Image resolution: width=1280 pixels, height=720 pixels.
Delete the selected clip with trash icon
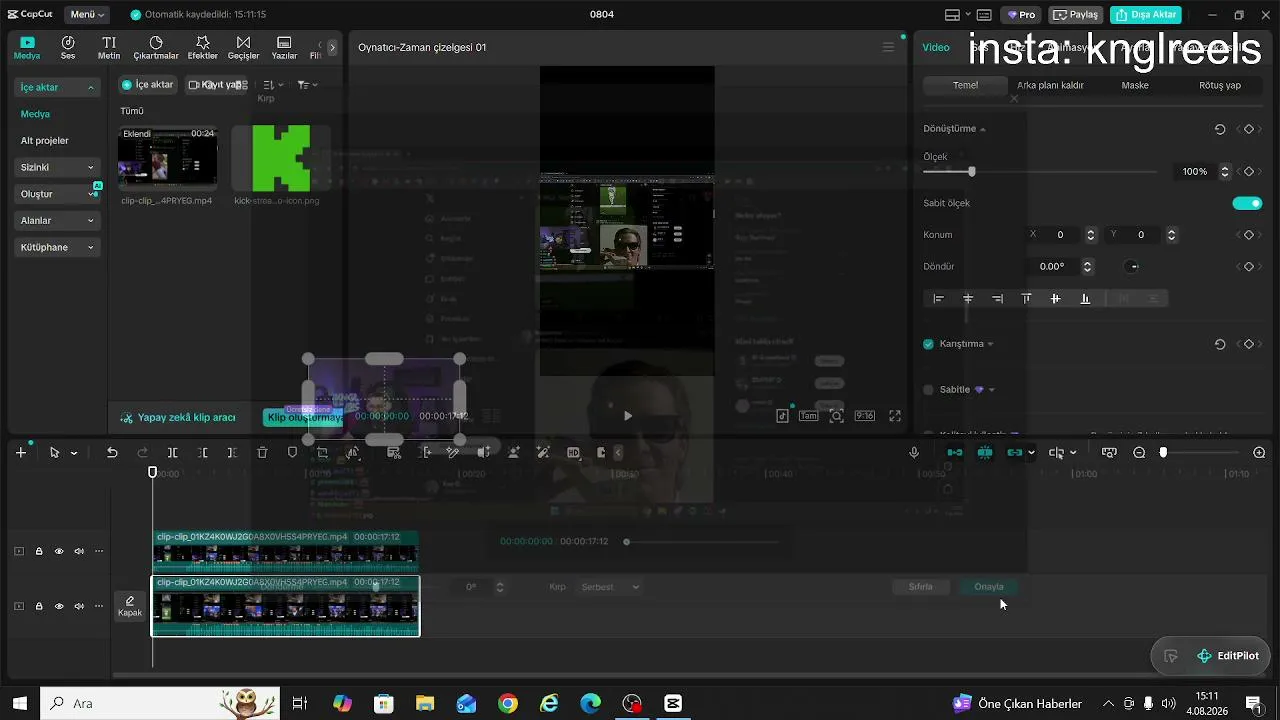262,453
